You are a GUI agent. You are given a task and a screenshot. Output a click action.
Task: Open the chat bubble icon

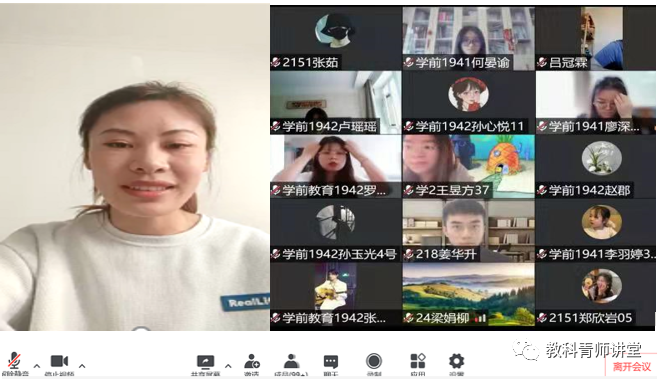pos(331,362)
